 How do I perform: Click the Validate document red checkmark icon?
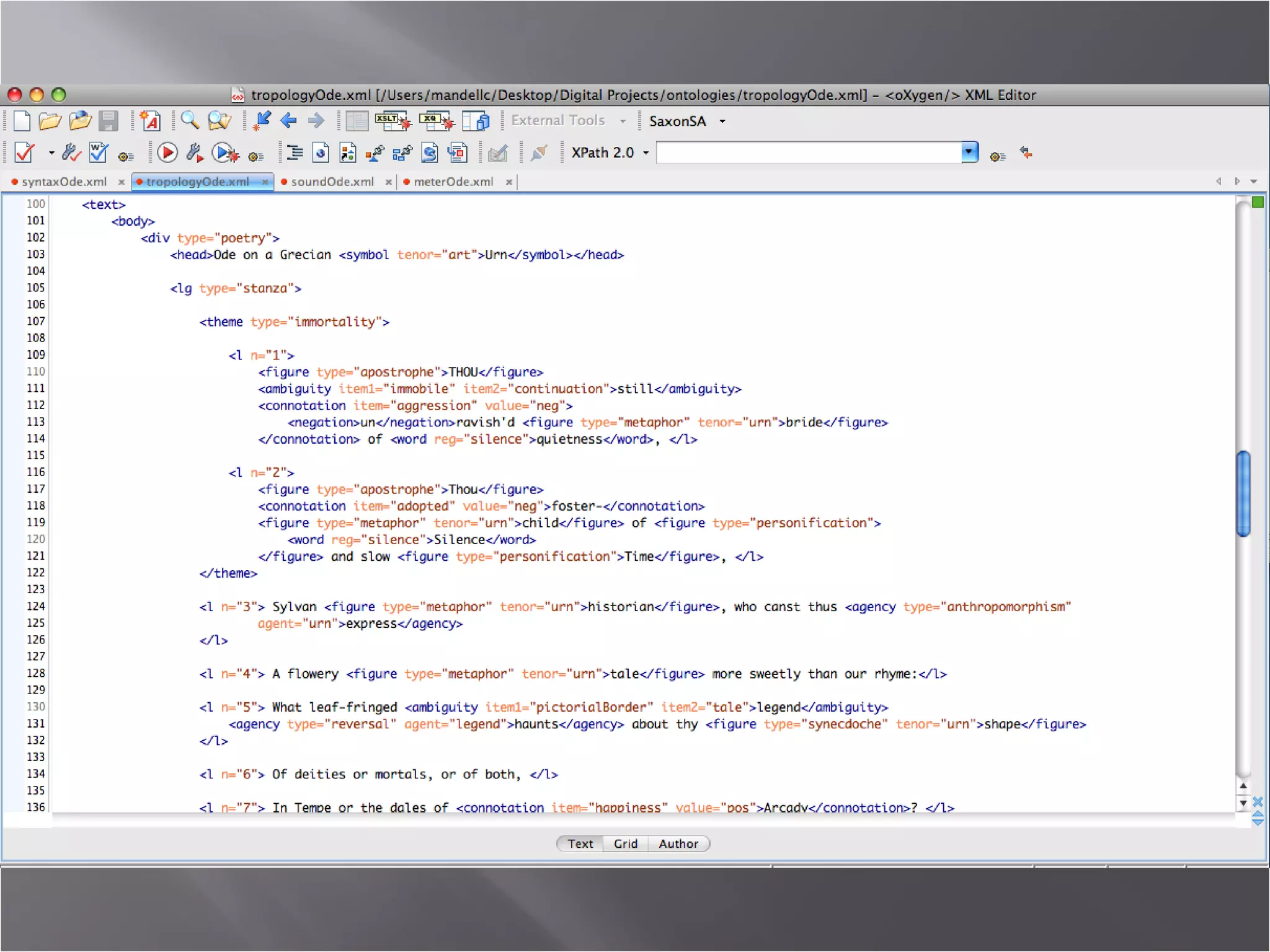coord(24,152)
